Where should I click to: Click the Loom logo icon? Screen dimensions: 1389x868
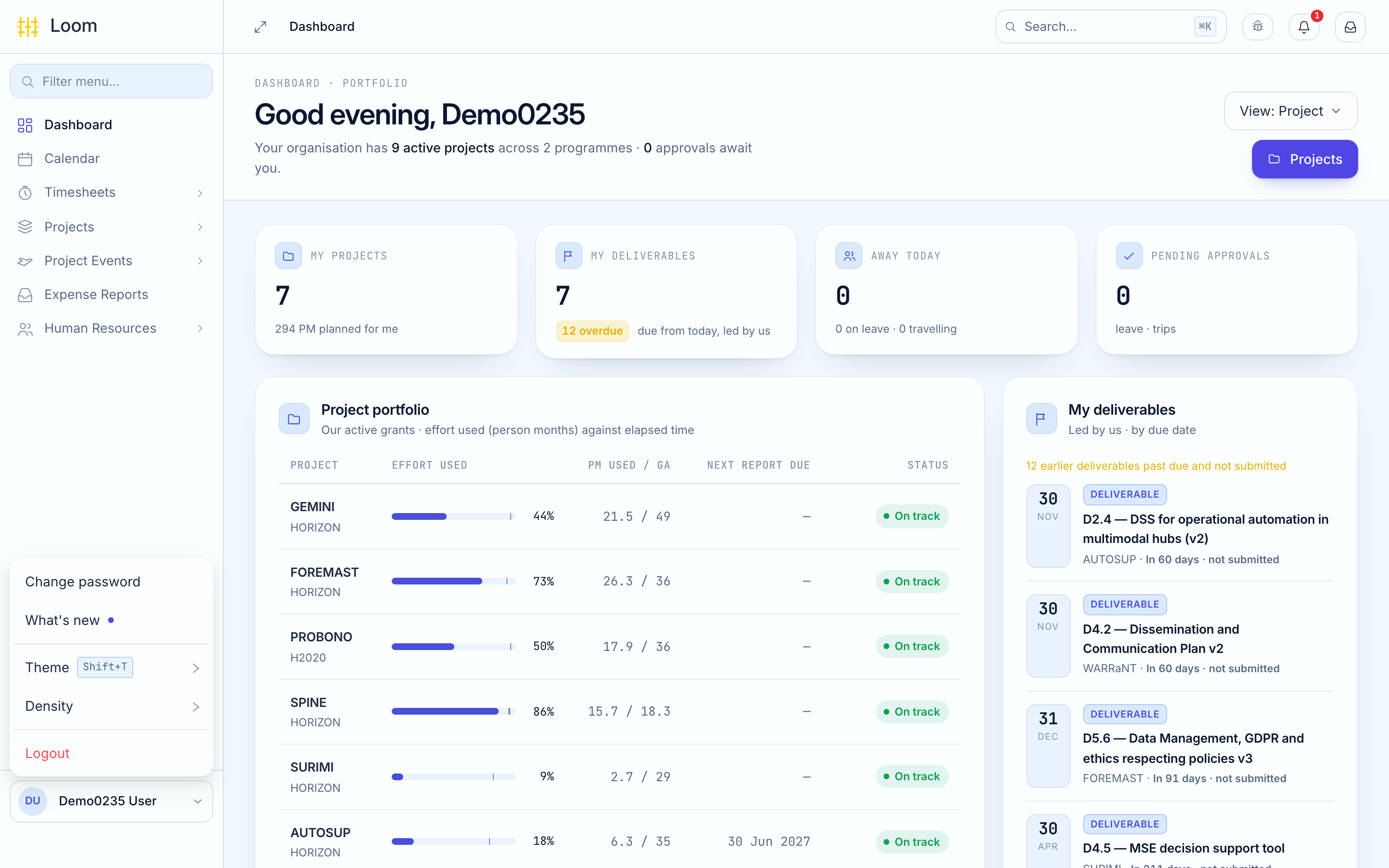[27, 27]
